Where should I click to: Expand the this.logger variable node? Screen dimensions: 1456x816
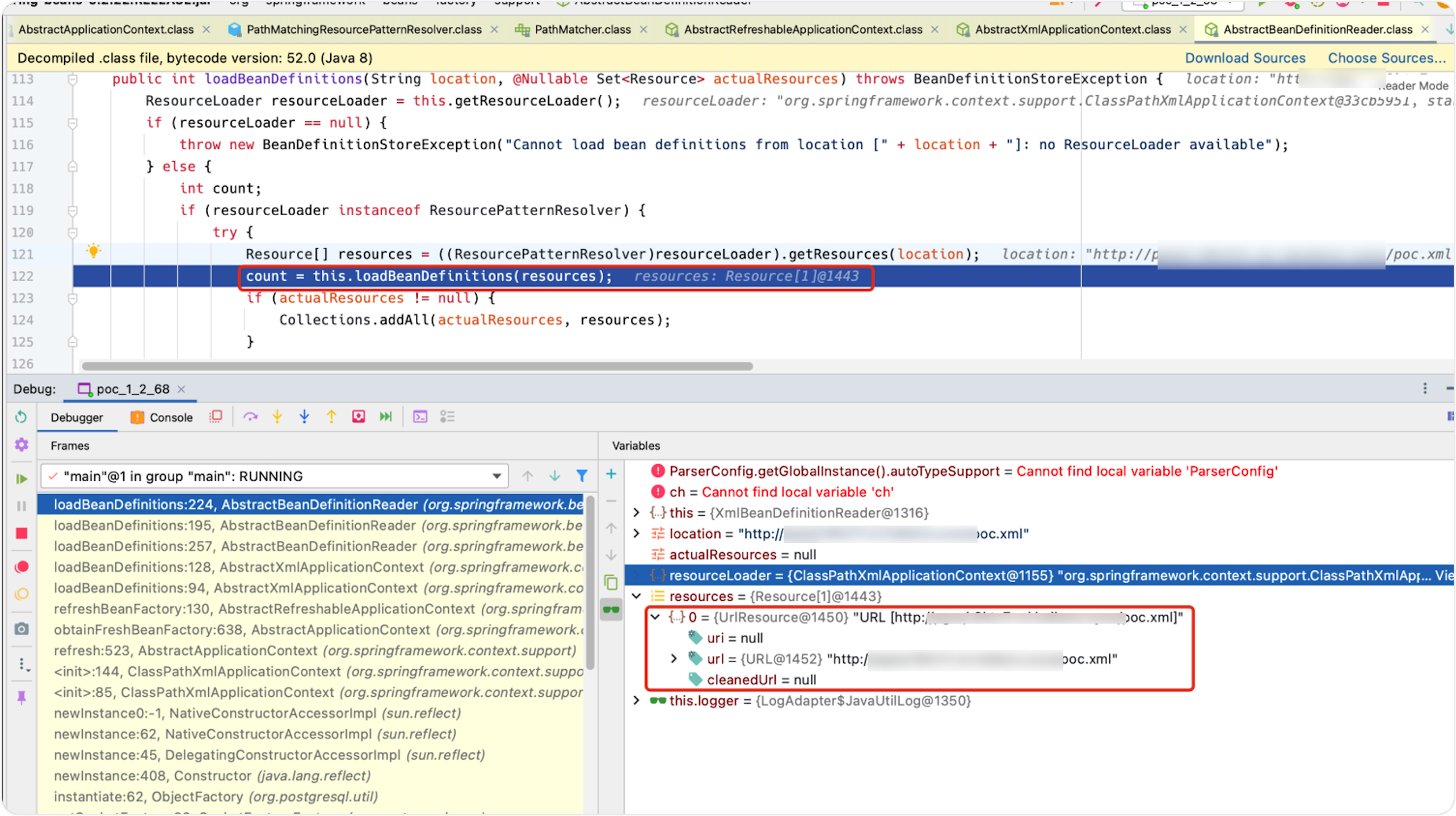pyautogui.click(x=637, y=700)
